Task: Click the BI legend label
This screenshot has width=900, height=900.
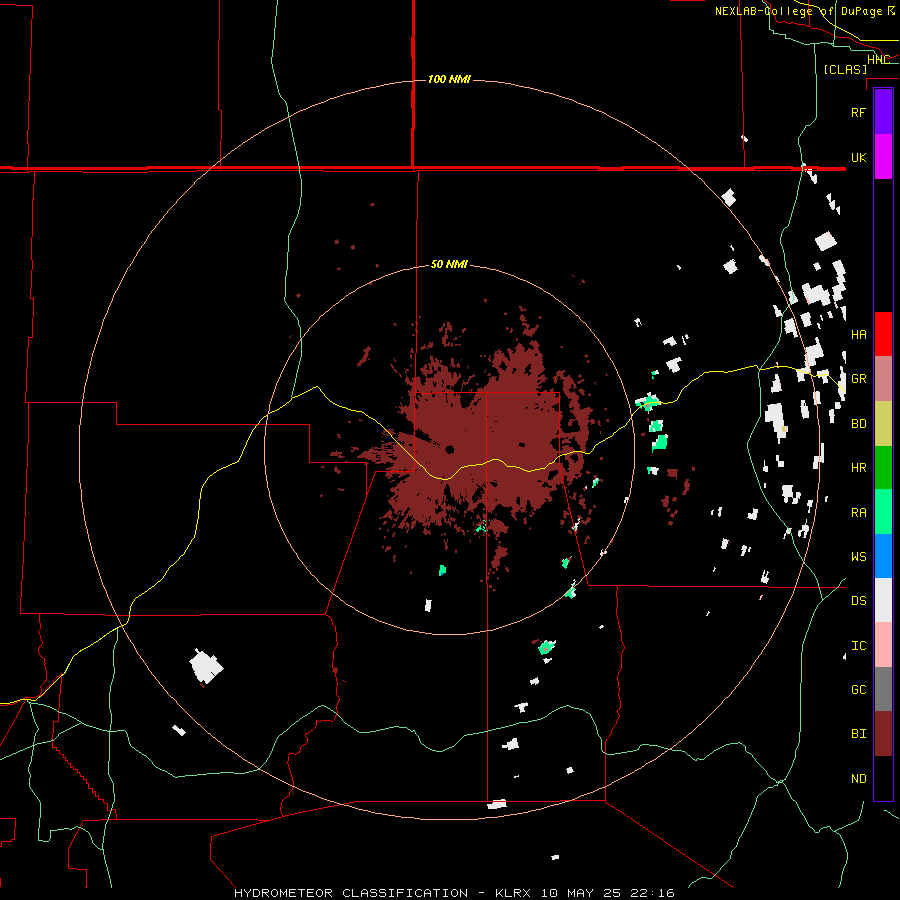Action: tap(858, 734)
